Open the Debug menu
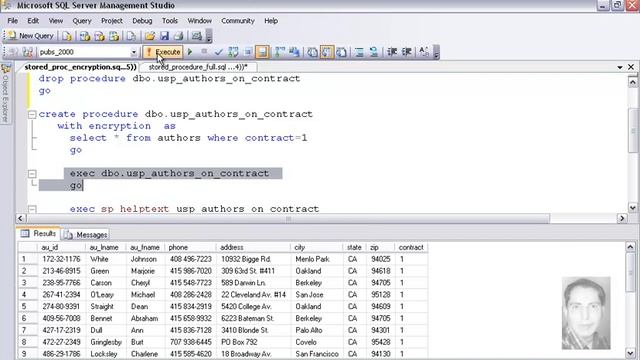Image resolution: width=640 pixels, height=360 pixels. click(142, 21)
